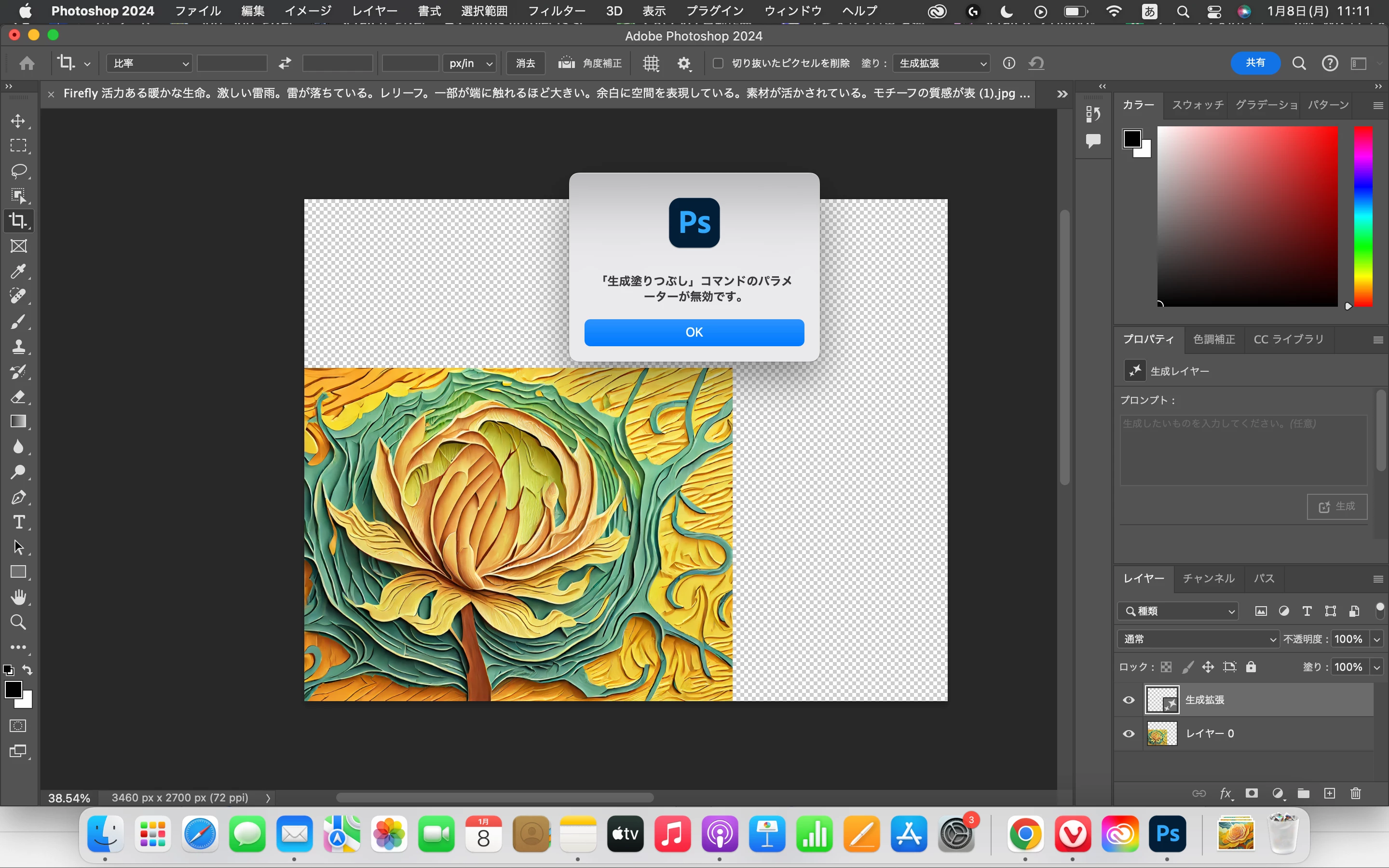Toggle visibility of レイヤー 0
The image size is (1389, 868).
pyautogui.click(x=1129, y=733)
